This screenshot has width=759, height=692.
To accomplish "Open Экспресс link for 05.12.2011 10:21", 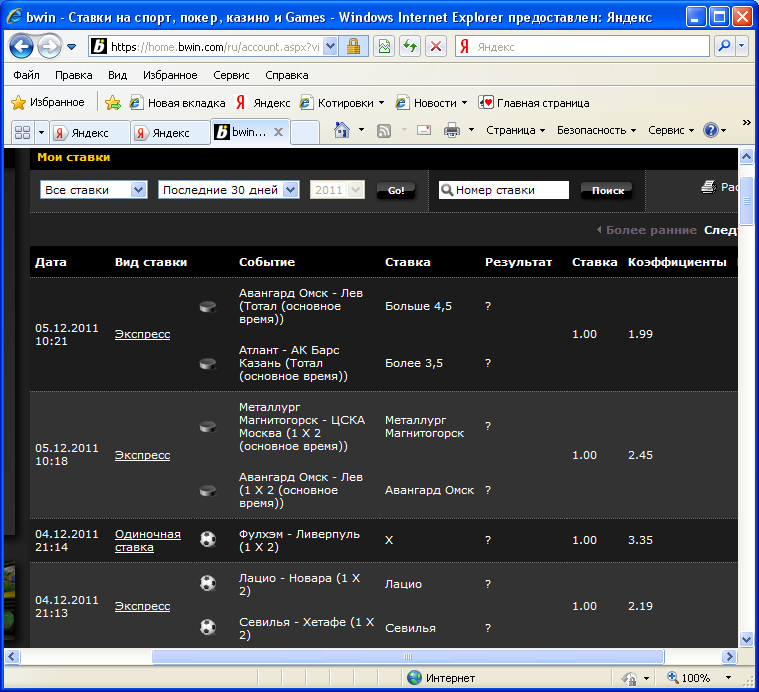I will click(x=142, y=334).
